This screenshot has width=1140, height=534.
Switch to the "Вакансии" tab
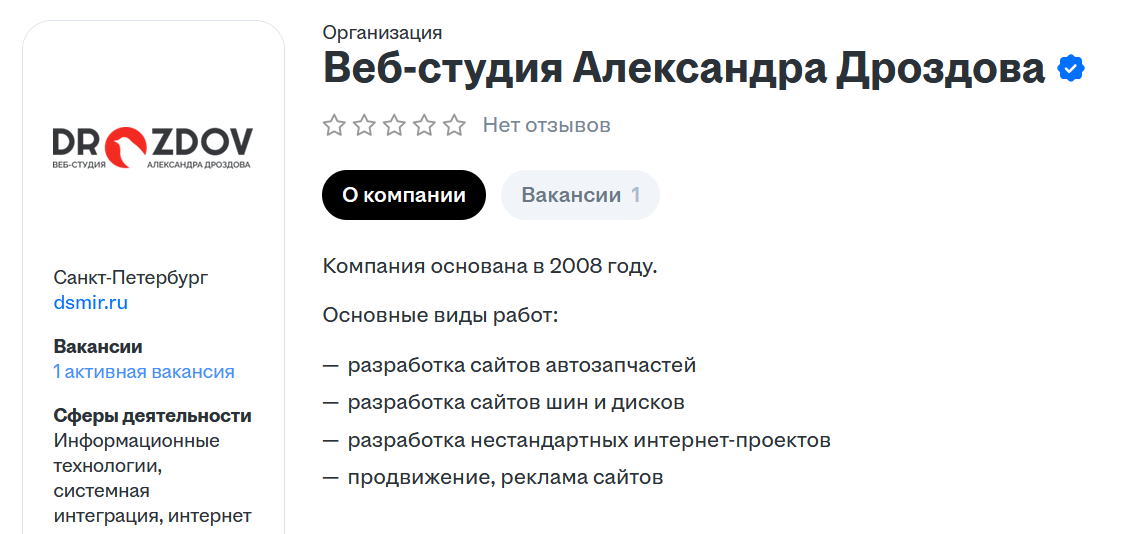(571, 195)
